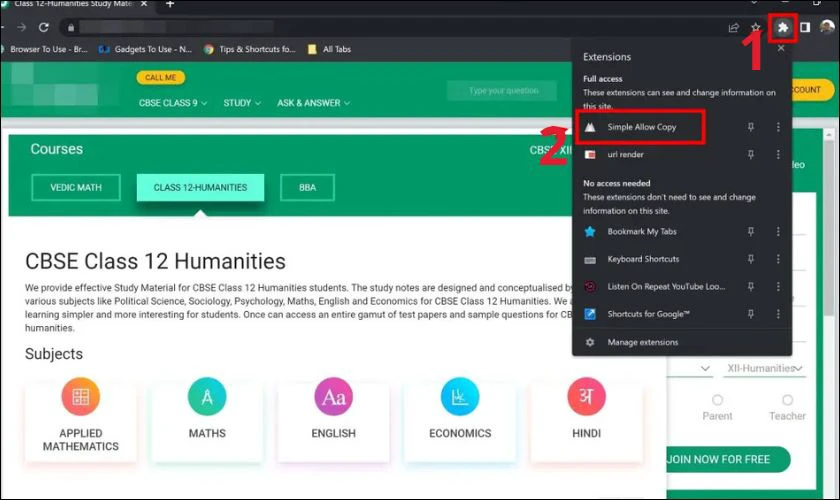Open Gadgets To Use bookmark

[146, 49]
